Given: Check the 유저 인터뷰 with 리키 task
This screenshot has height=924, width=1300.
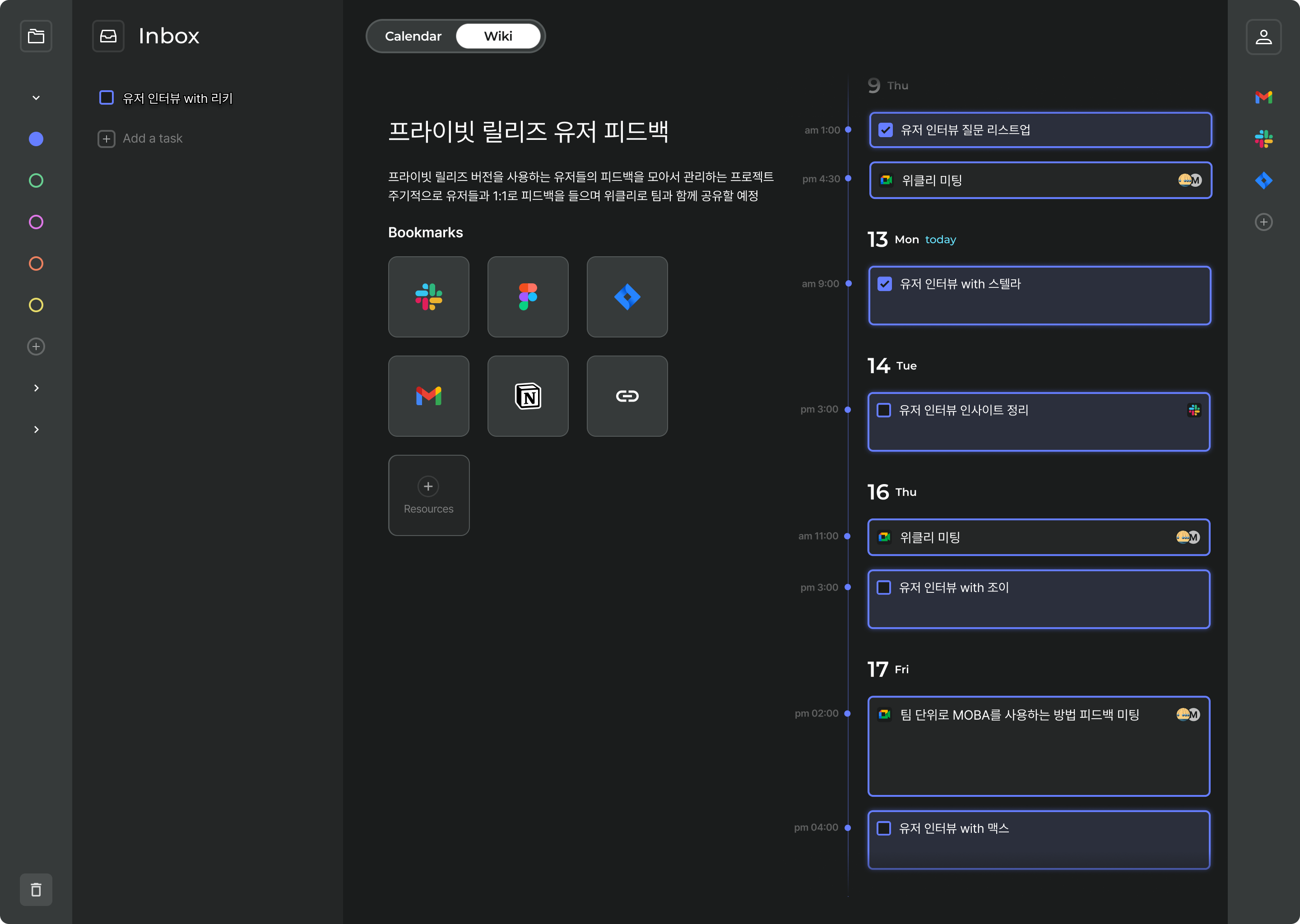Looking at the screenshot, I should pyautogui.click(x=107, y=97).
